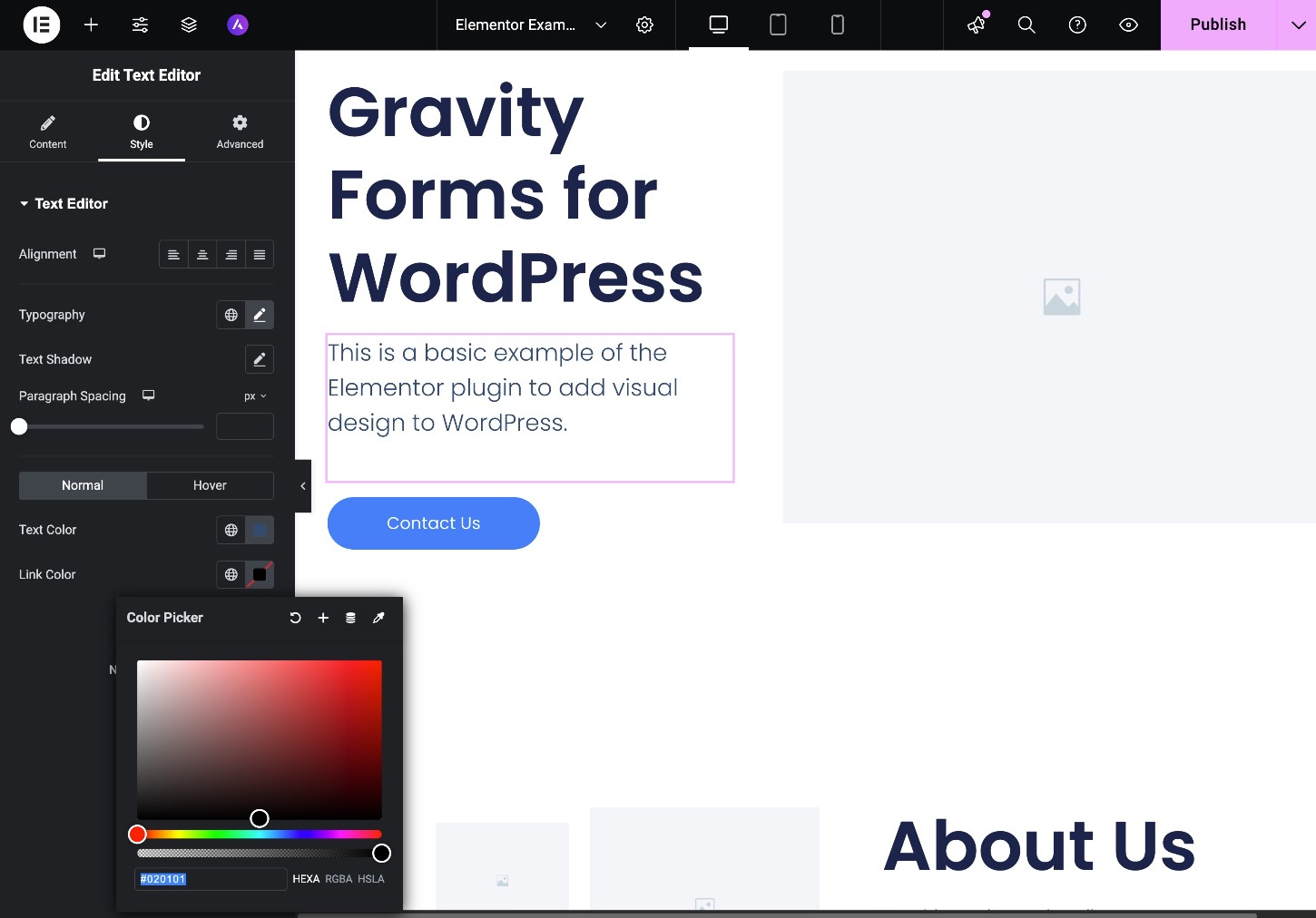The image size is (1316, 918).
Task: Select justified text alignment
Action: click(x=260, y=254)
